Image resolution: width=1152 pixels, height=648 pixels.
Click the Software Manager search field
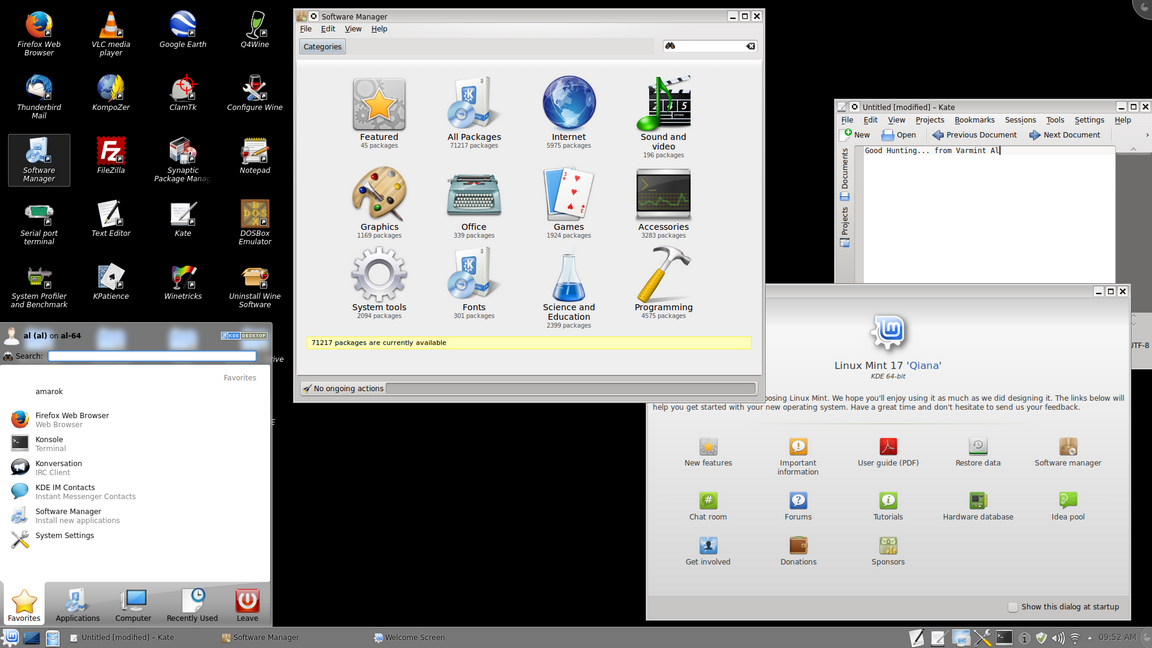[710, 46]
